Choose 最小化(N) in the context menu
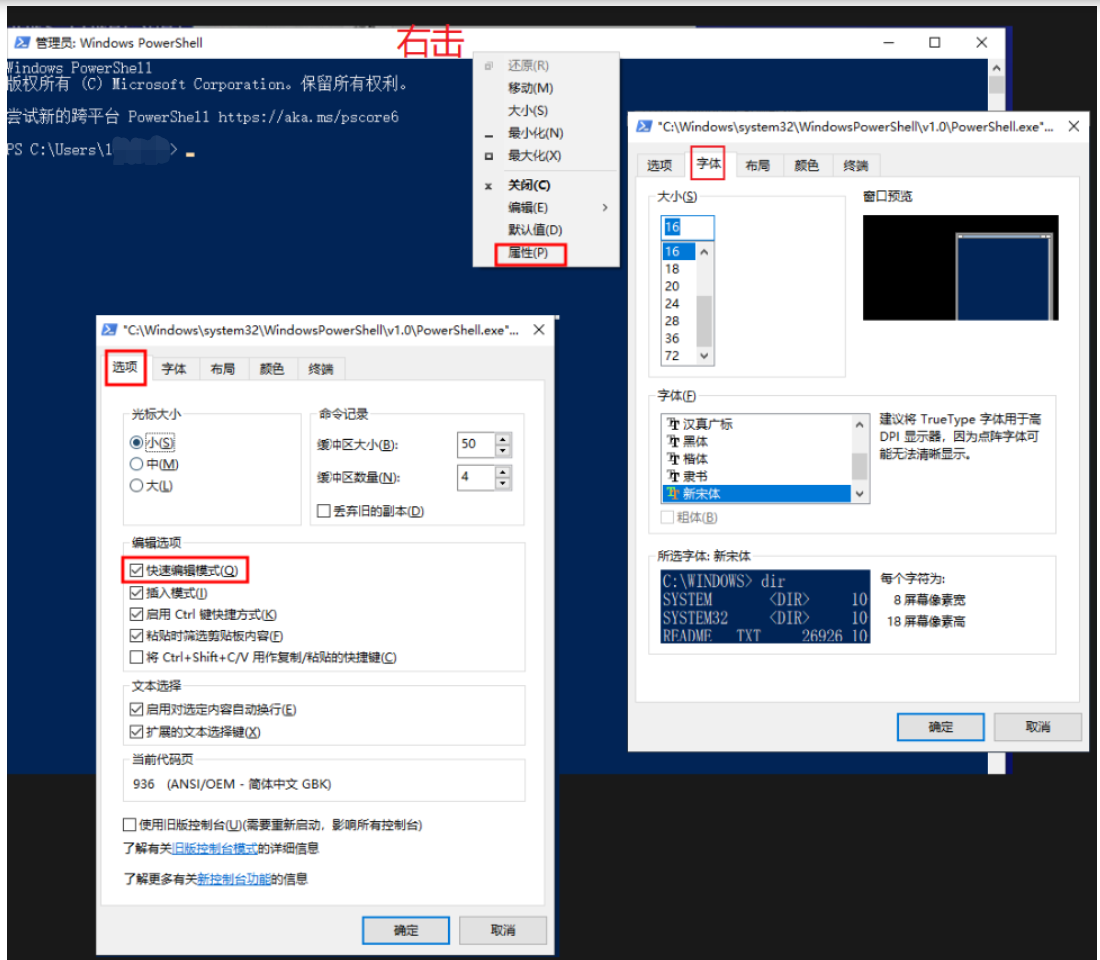This screenshot has height=960, width=1100. (x=535, y=133)
